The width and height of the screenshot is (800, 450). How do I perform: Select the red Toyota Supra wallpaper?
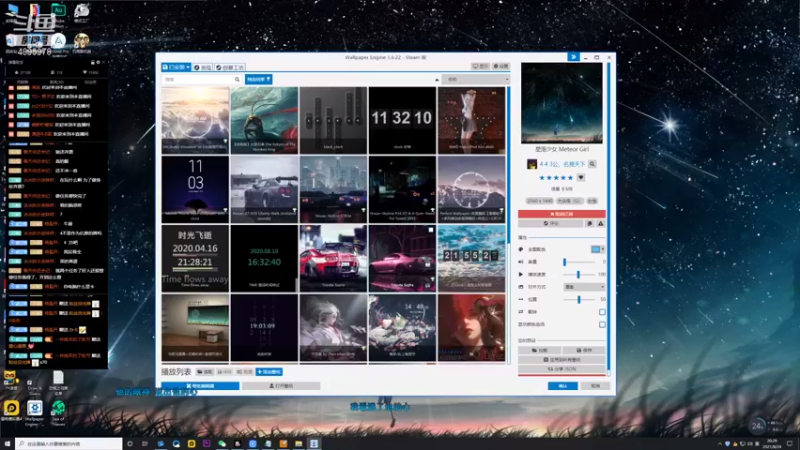click(333, 259)
